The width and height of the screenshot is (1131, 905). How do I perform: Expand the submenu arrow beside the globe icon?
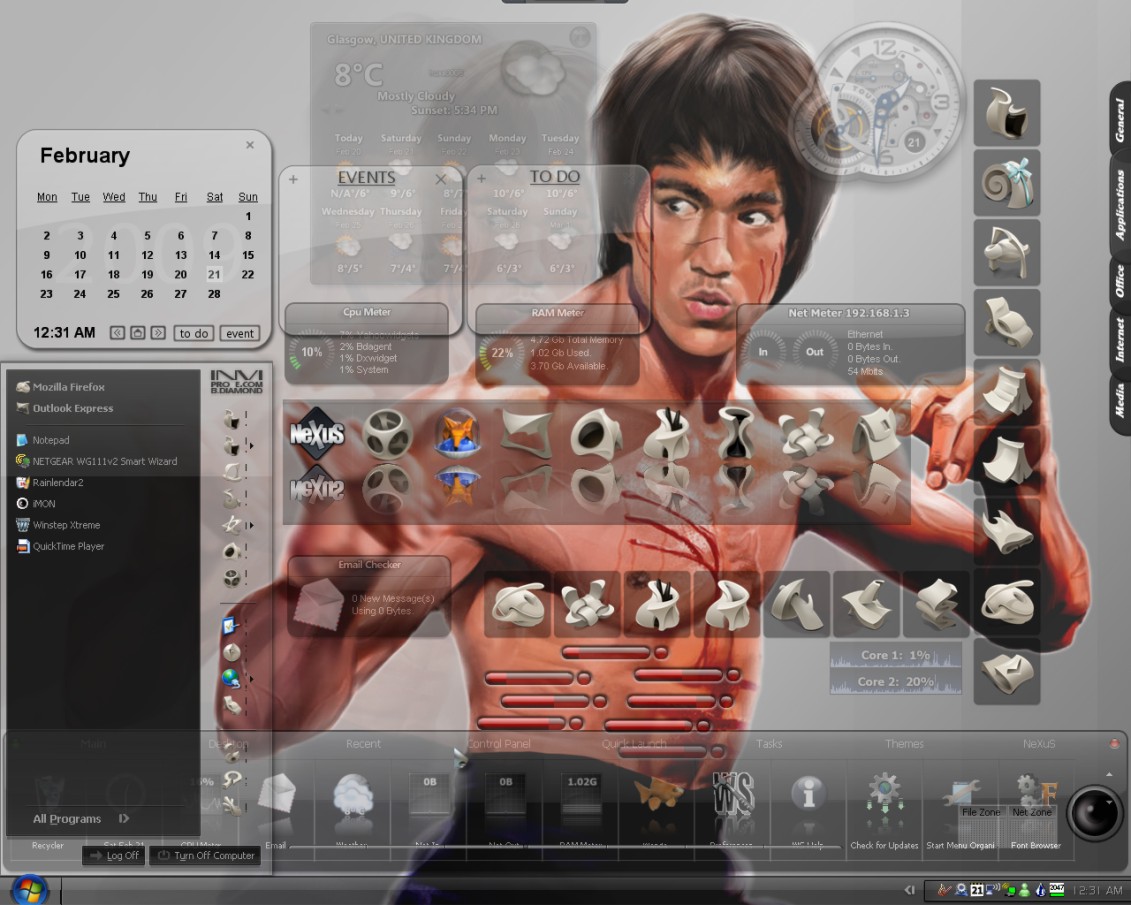pyautogui.click(x=252, y=679)
